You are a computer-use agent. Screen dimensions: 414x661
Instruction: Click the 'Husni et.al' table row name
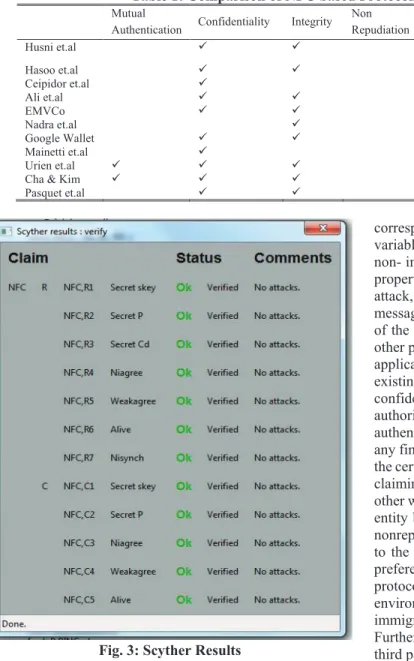click(50, 47)
